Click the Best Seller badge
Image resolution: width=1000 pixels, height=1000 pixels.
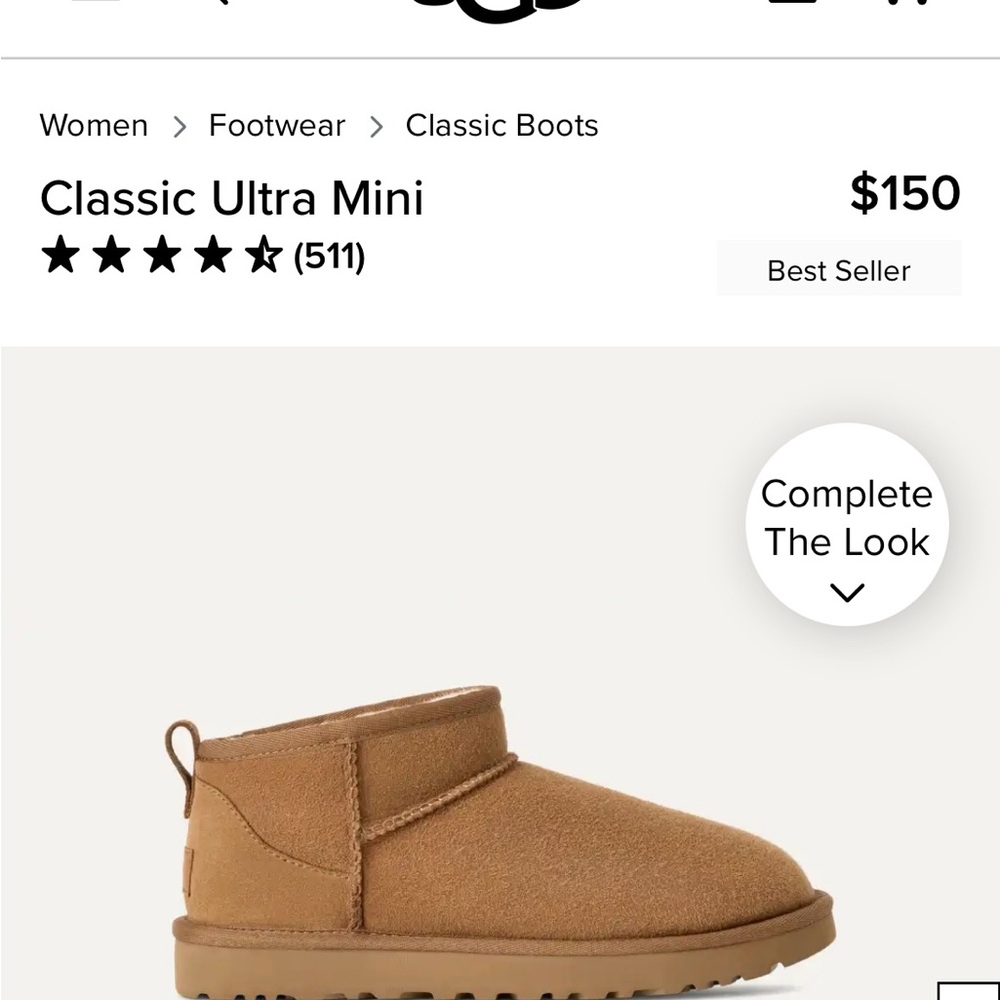point(838,269)
